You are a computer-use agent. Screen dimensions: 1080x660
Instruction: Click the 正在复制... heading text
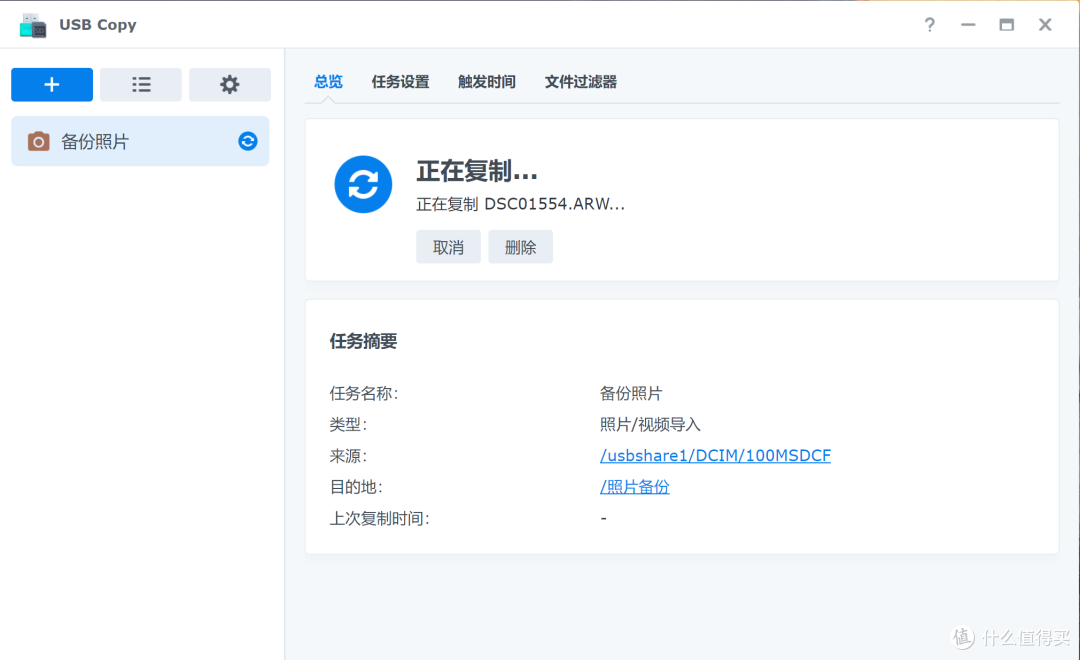coord(477,171)
